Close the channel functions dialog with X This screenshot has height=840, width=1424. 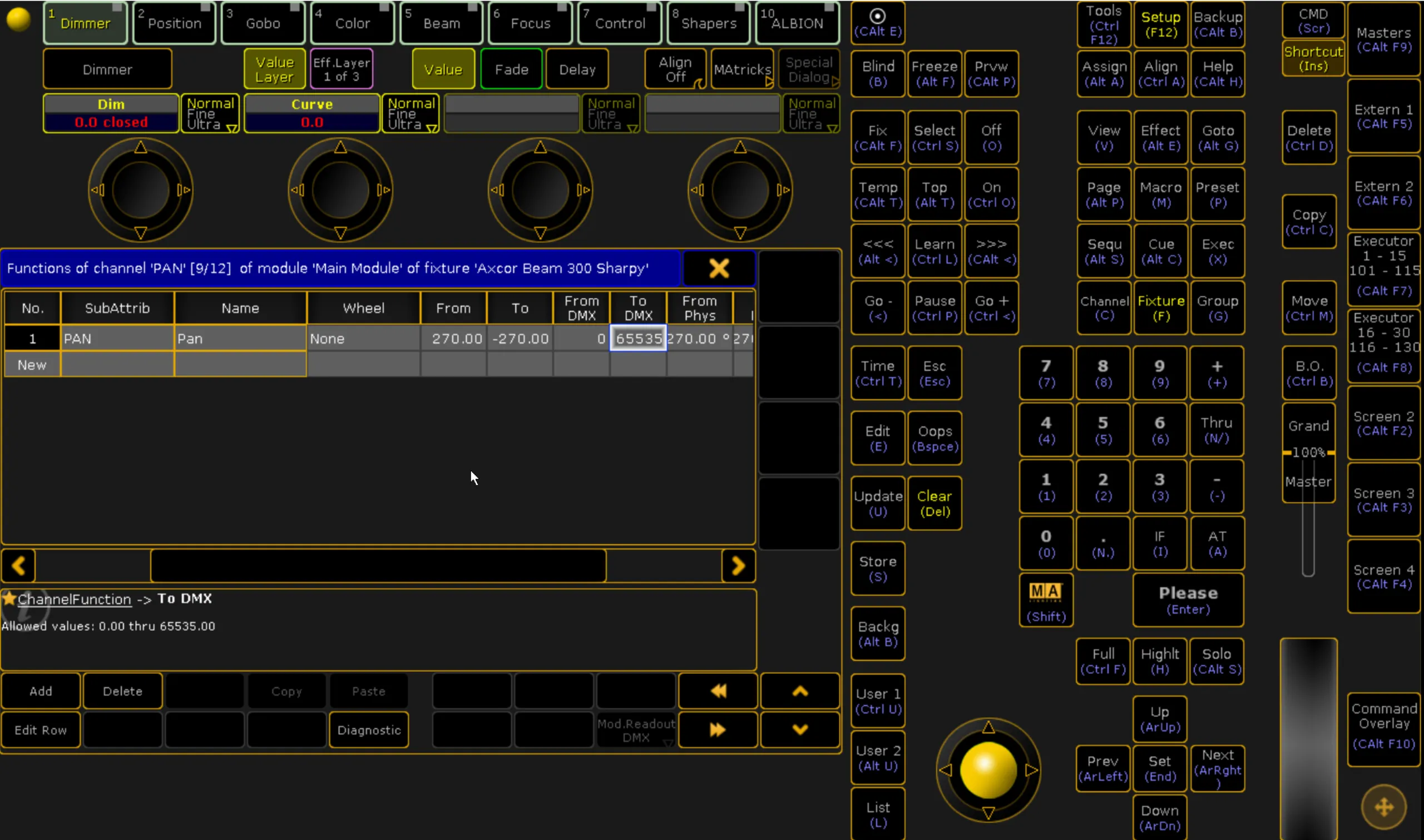click(719, 268)
